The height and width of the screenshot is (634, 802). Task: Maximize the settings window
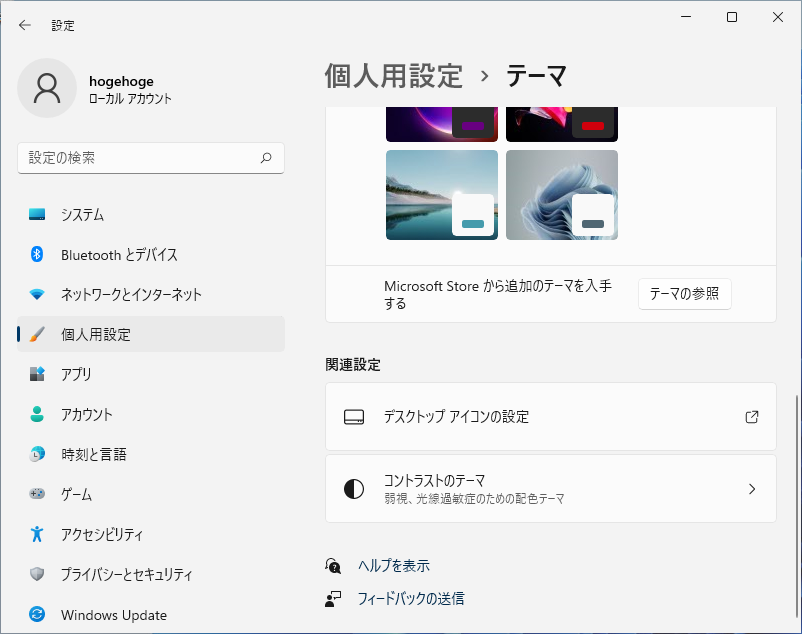click(732, 17)
